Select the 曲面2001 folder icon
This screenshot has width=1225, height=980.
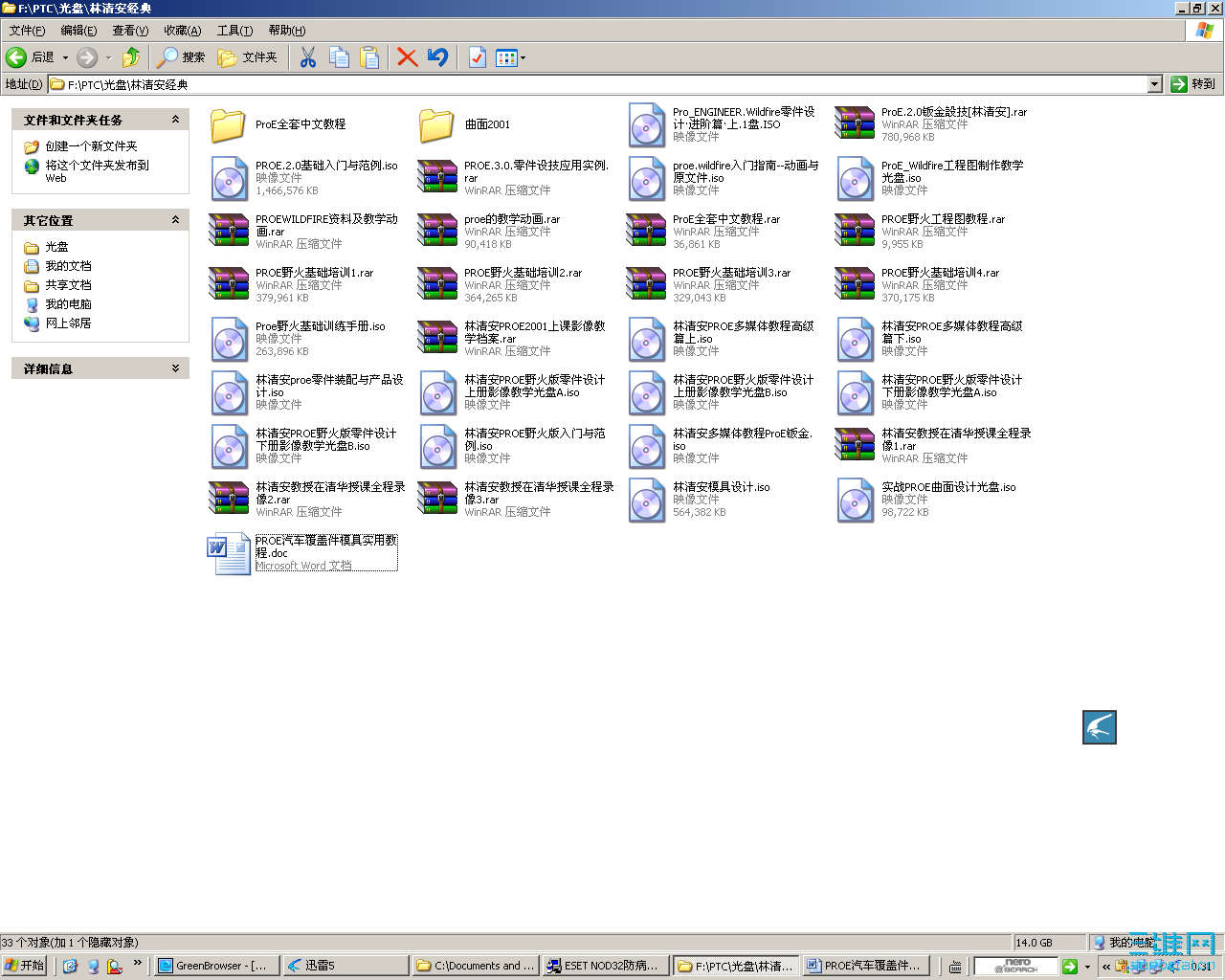tap(437, 124)
